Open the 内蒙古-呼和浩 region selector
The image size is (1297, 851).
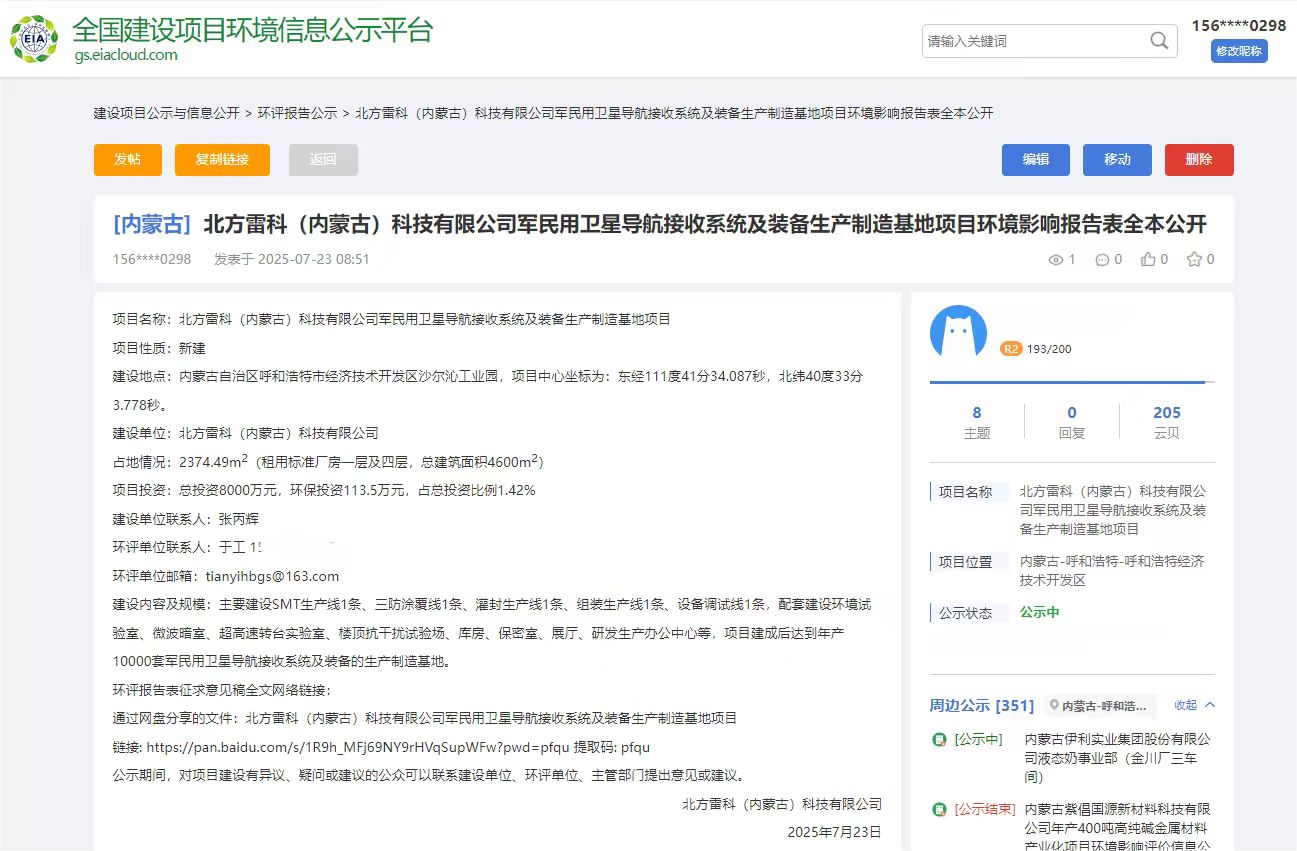click(1102, 705)
